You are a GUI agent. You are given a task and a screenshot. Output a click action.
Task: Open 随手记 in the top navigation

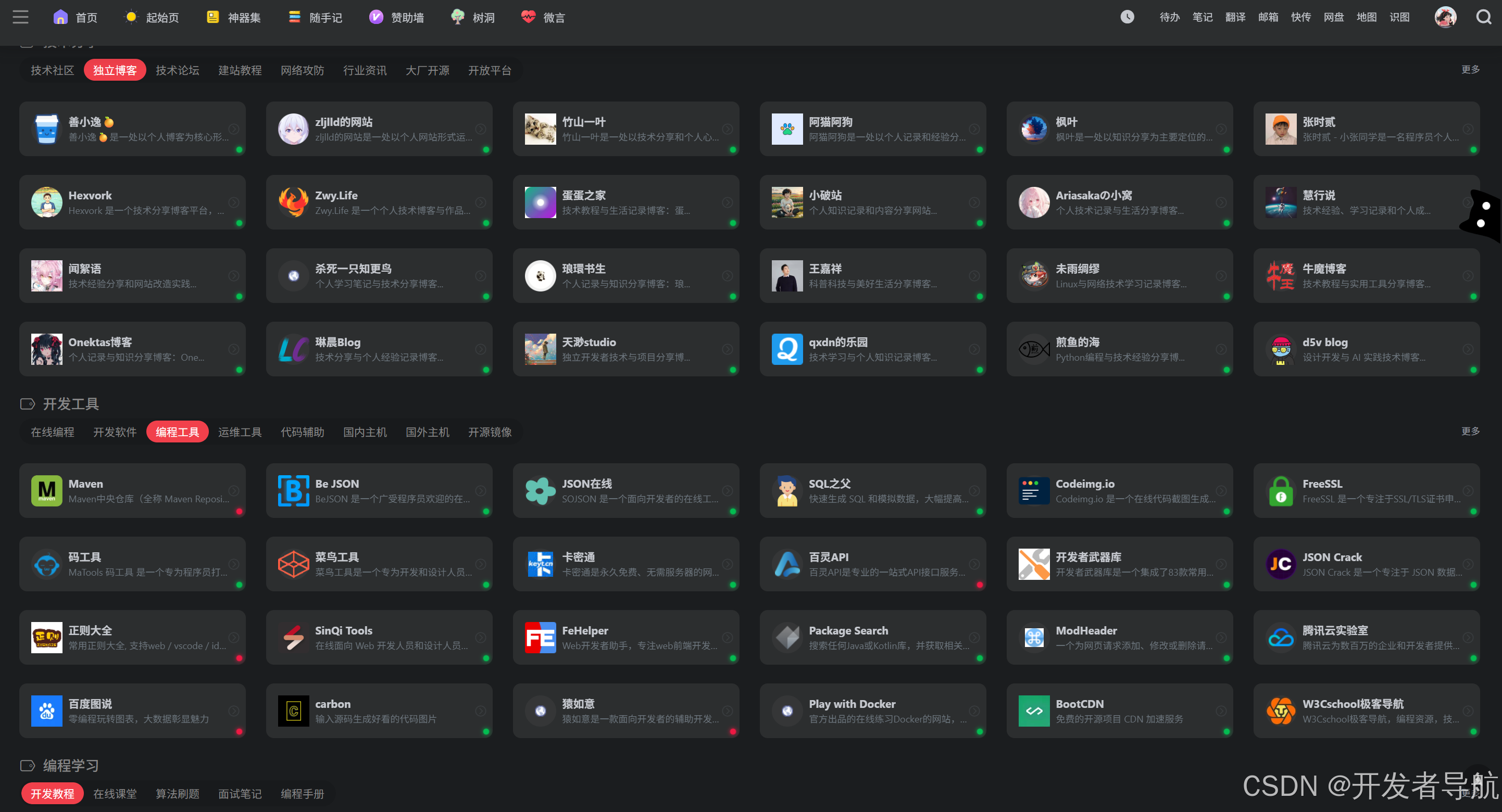[x=315, y=18]
